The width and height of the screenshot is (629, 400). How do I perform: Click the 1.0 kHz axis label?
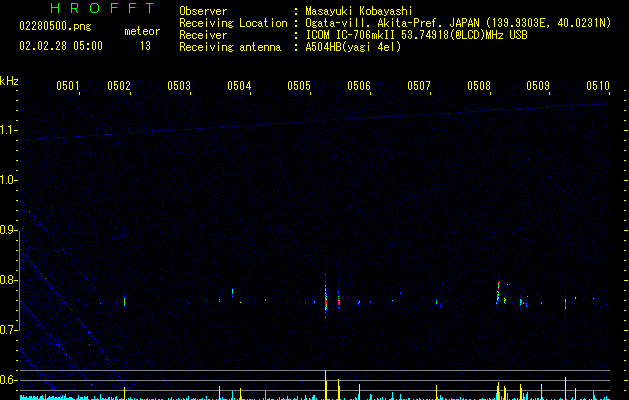8,180
